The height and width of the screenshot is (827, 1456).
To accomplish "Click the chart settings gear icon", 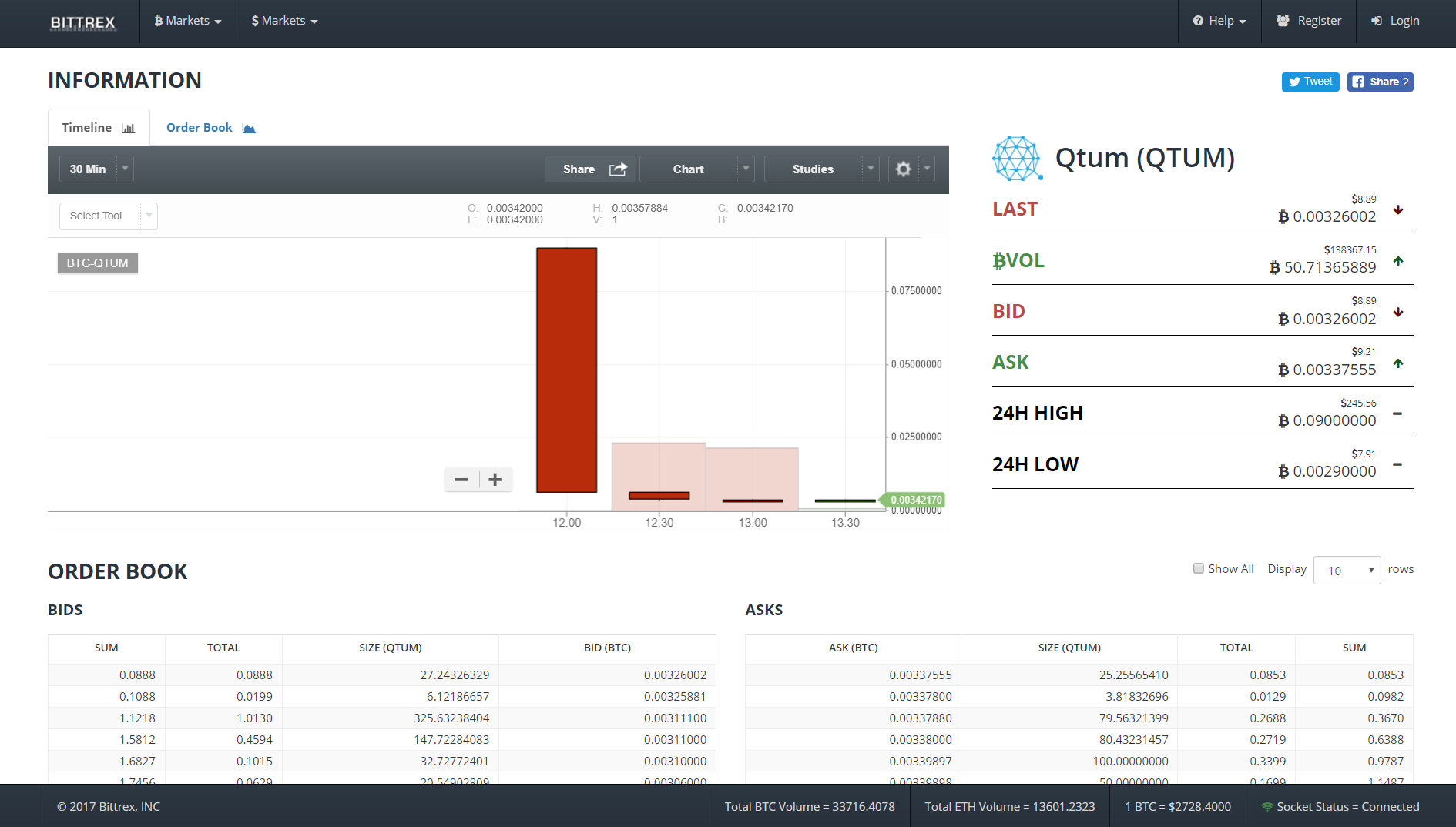I will tap(904, 169).
